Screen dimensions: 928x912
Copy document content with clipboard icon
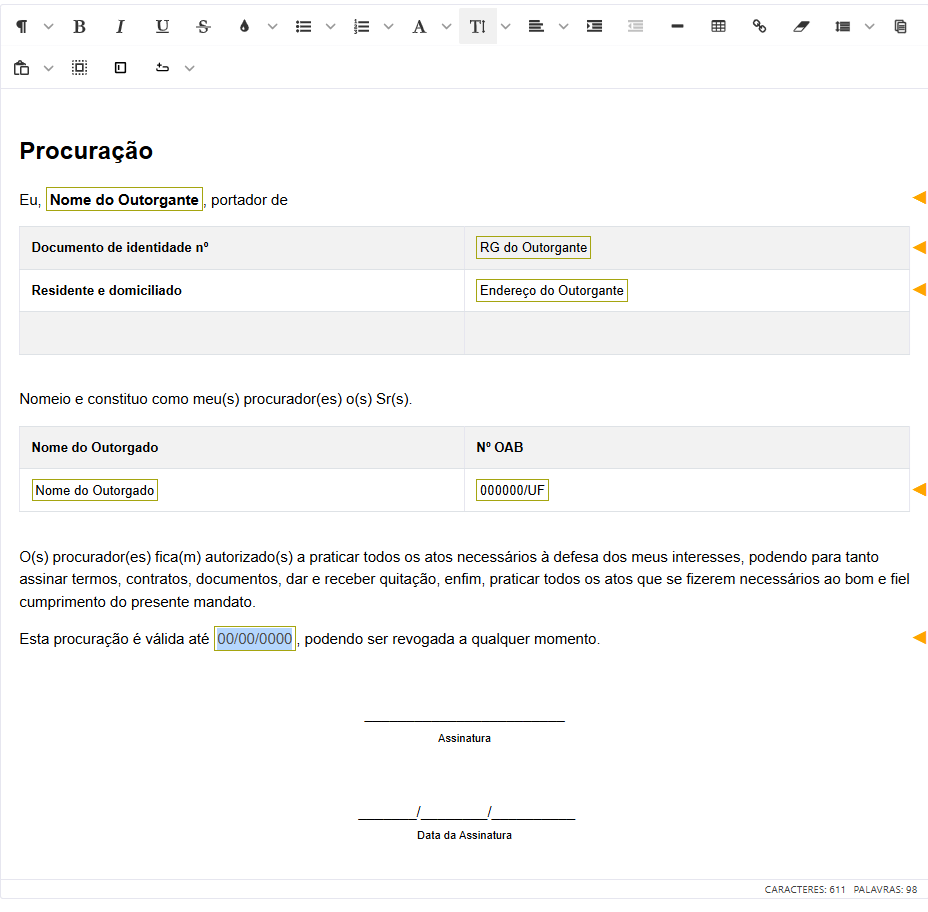pyautogui.click(x=899, y=26)
